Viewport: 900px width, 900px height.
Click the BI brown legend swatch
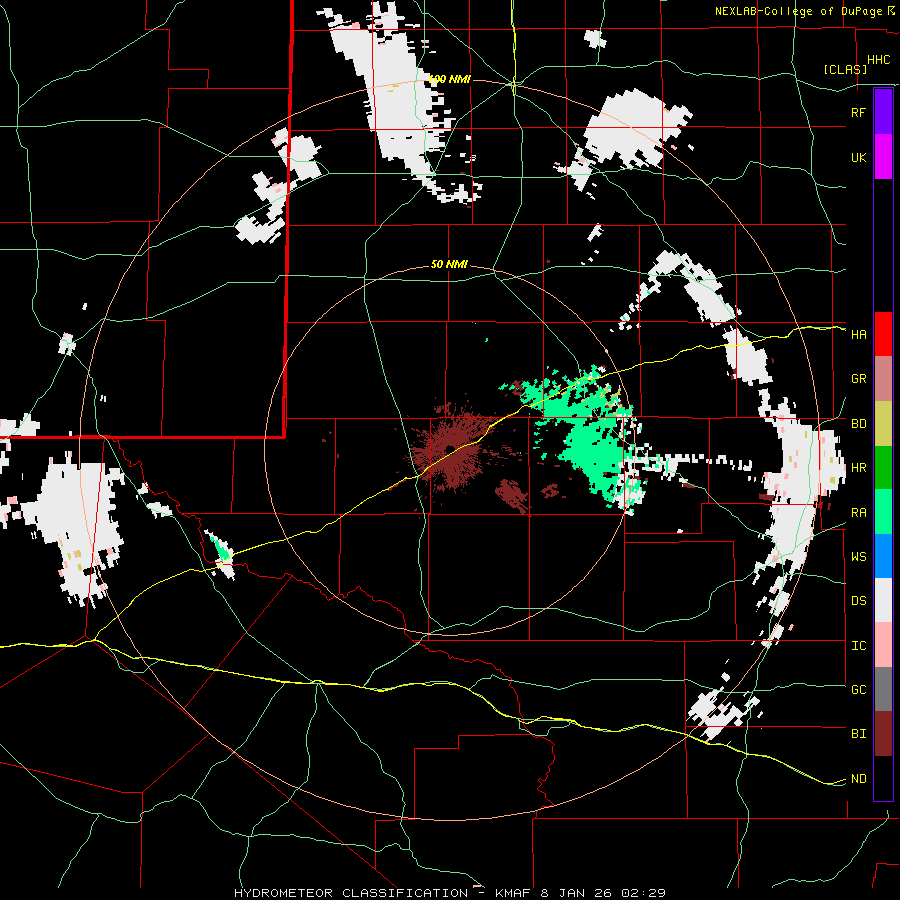883,734
